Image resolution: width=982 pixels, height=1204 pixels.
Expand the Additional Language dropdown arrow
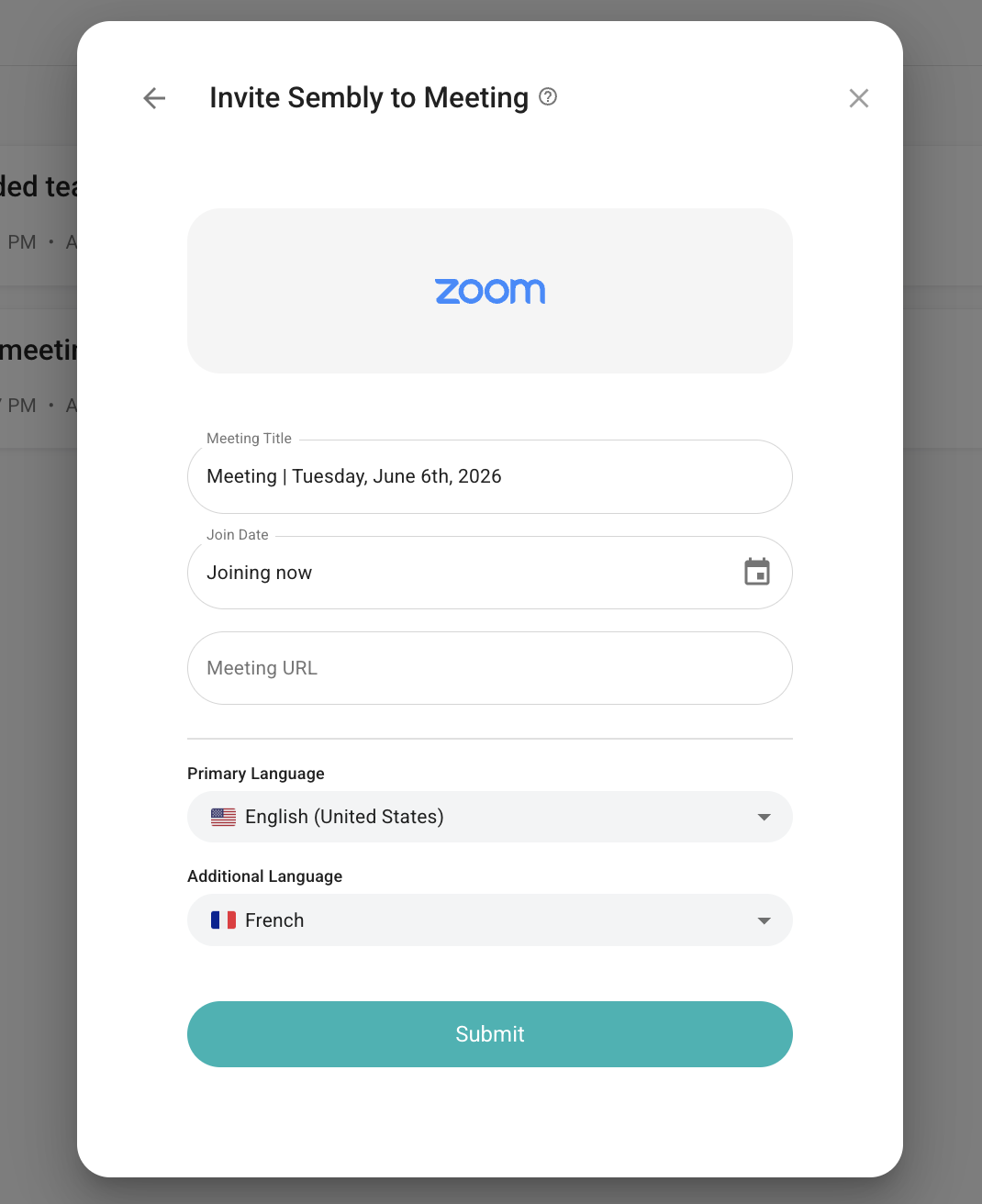764,920
